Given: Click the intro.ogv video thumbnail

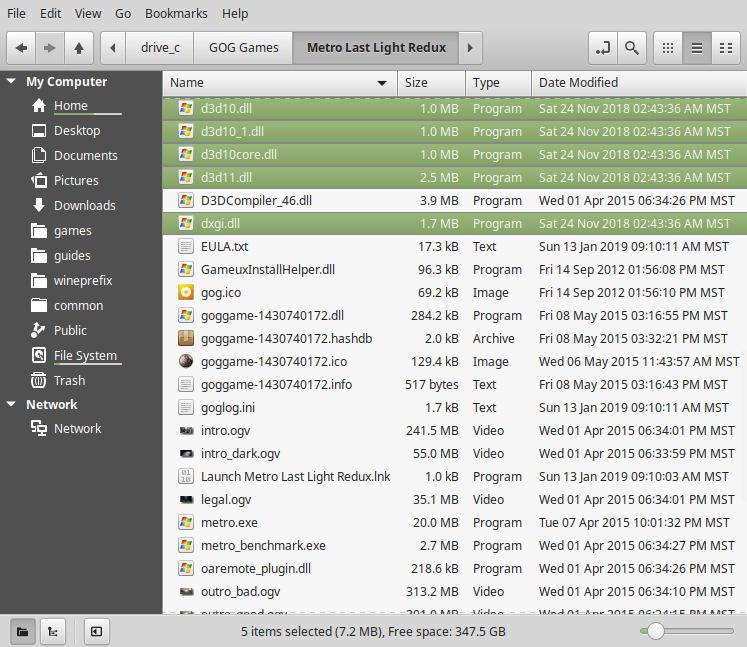Looking at the screenshot, I should click(186, 431).
